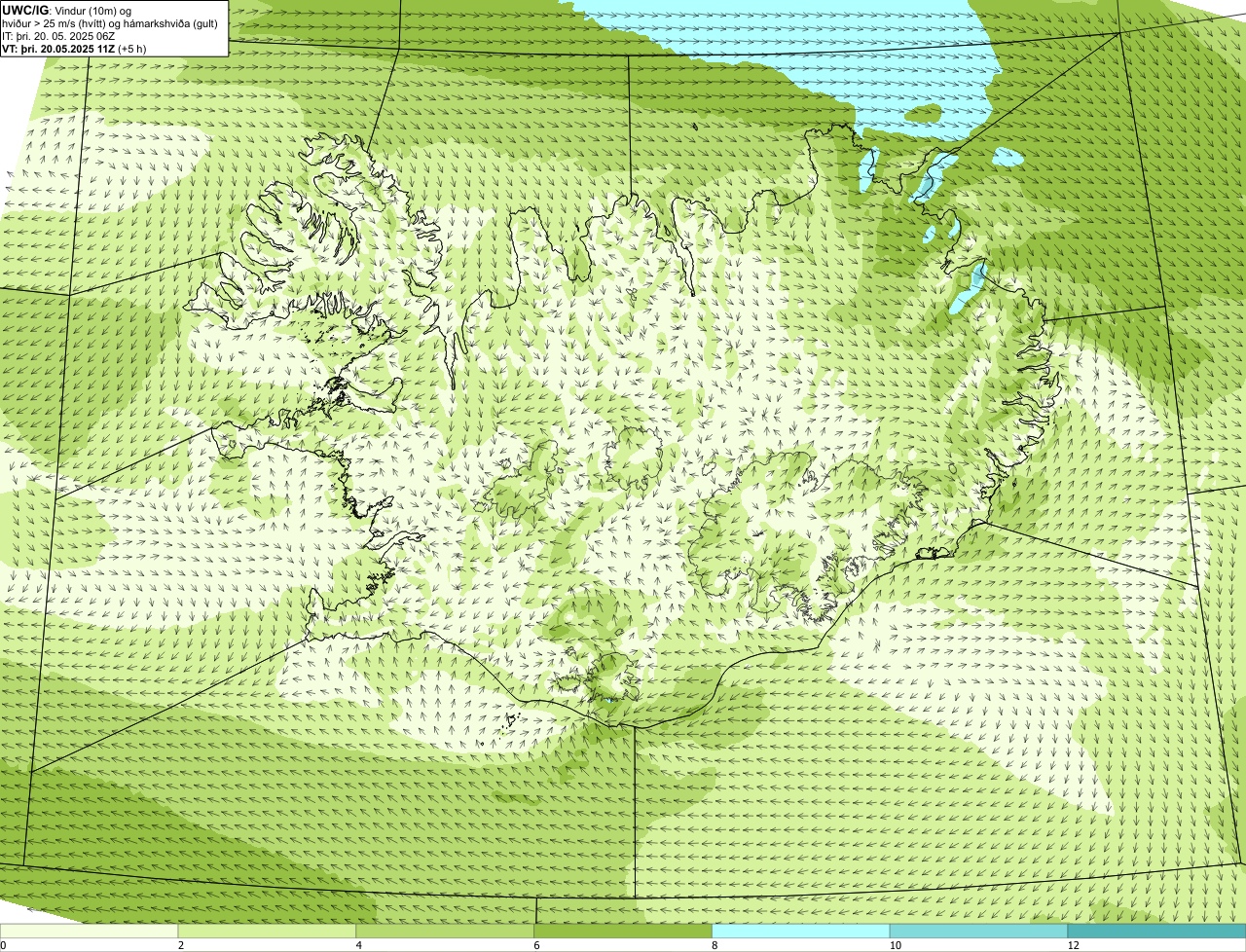Click the 2–4 m/s legend color segment
This screenshot has width=1246, height=952.
pyautogui.click(x=268, y=932)
